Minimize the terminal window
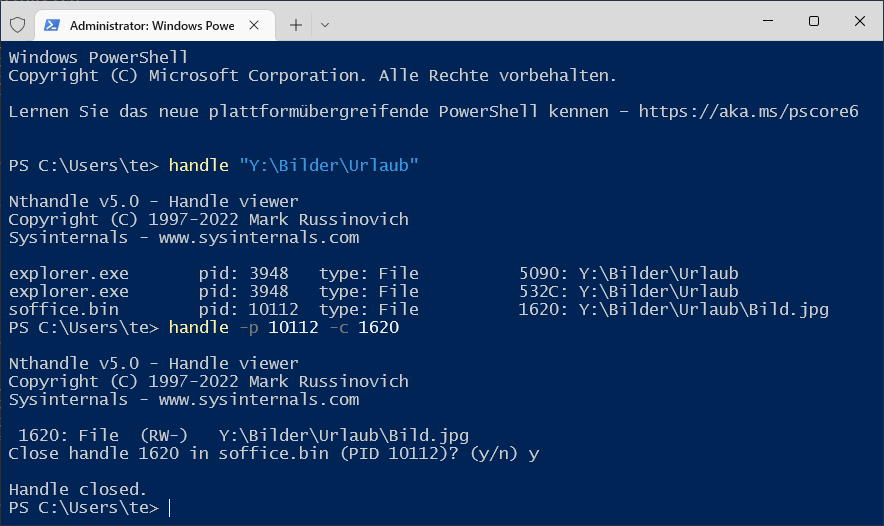 coord(768,21)
